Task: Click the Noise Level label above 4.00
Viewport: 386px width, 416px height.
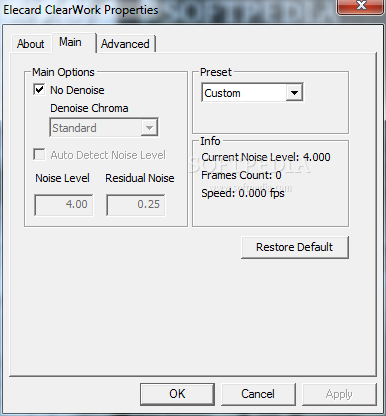Action: tap(62, 178)
